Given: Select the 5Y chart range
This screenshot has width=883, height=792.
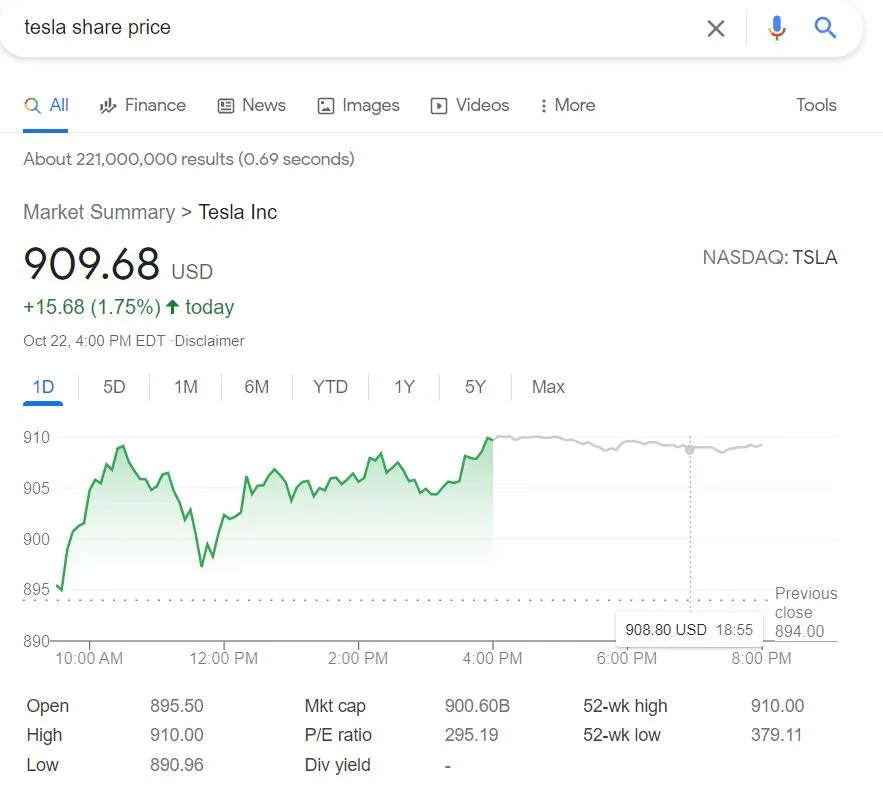Looking at the screenshot, I should pyautogui.click(x=475, y=387).
